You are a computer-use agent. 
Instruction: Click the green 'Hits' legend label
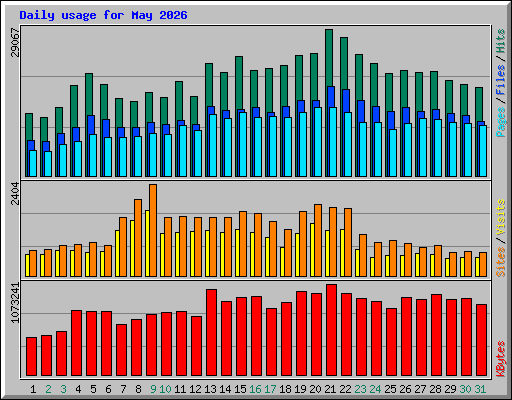click(x=501, y=41)
